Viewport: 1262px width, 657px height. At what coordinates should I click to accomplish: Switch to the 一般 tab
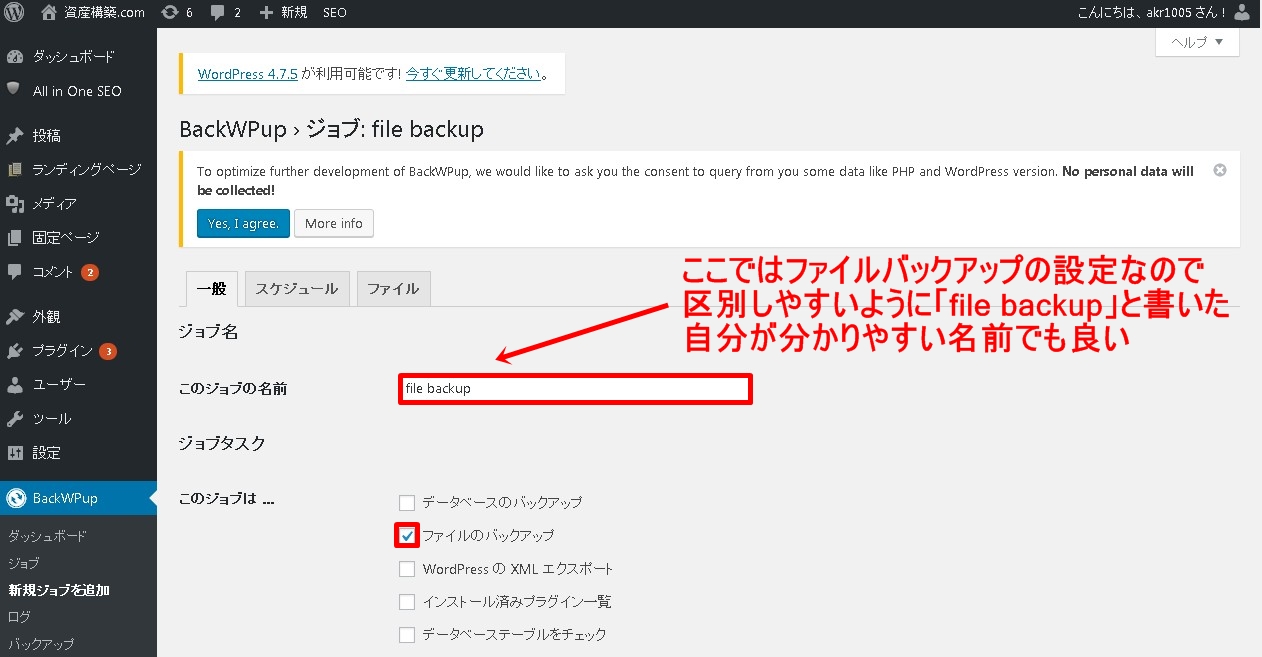coord(211,289)
